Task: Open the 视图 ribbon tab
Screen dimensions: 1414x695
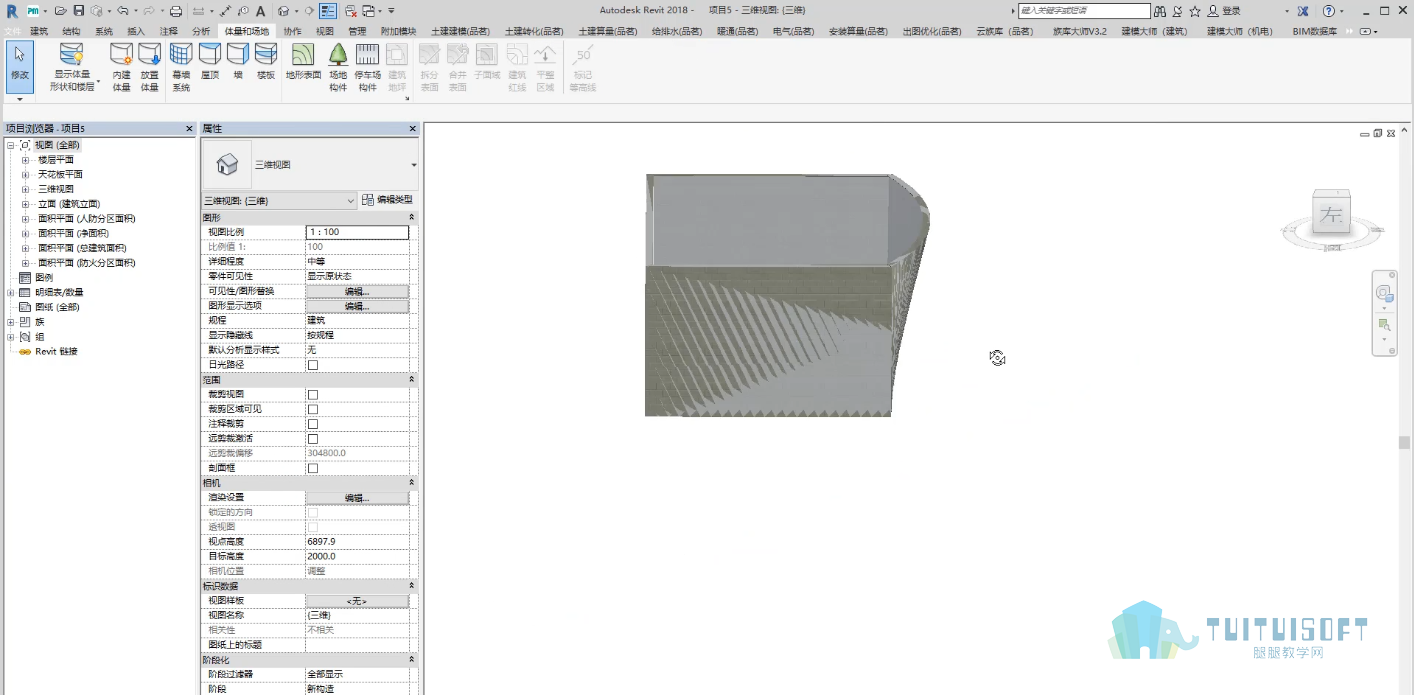Action: click(325, 31)
